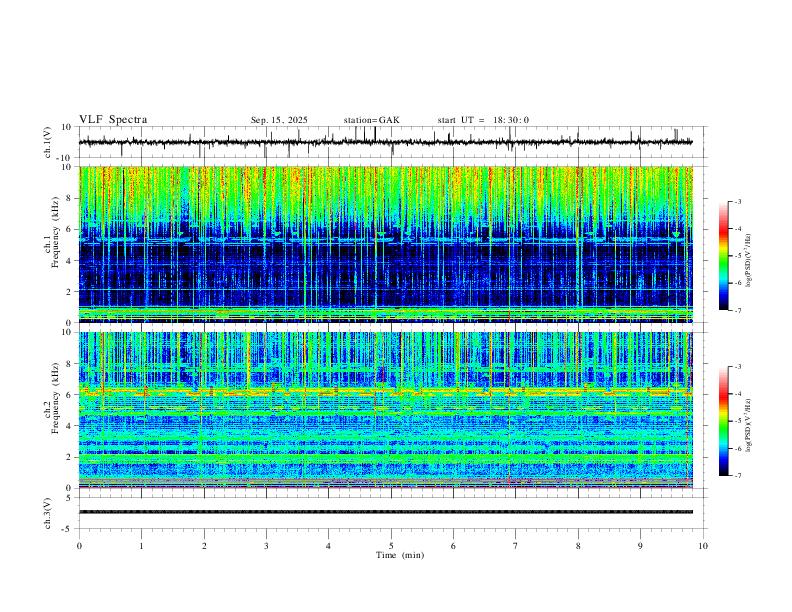The width and height of the screenshot is (792, 612).
Task: Click the "-3" tick on the upper colorbar
Action: point(738,201)
